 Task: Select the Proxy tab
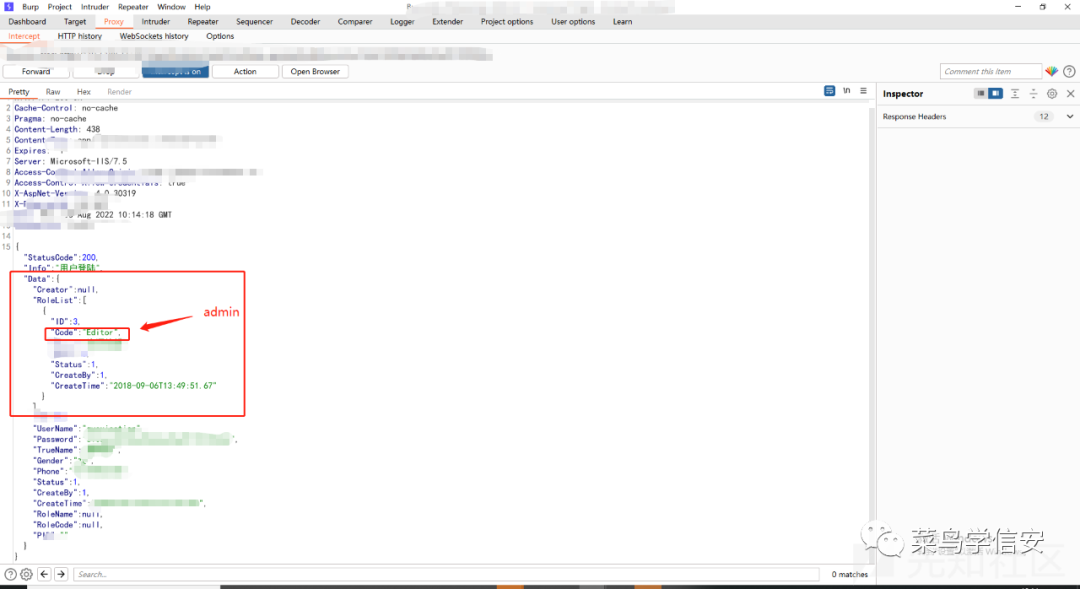114,21
